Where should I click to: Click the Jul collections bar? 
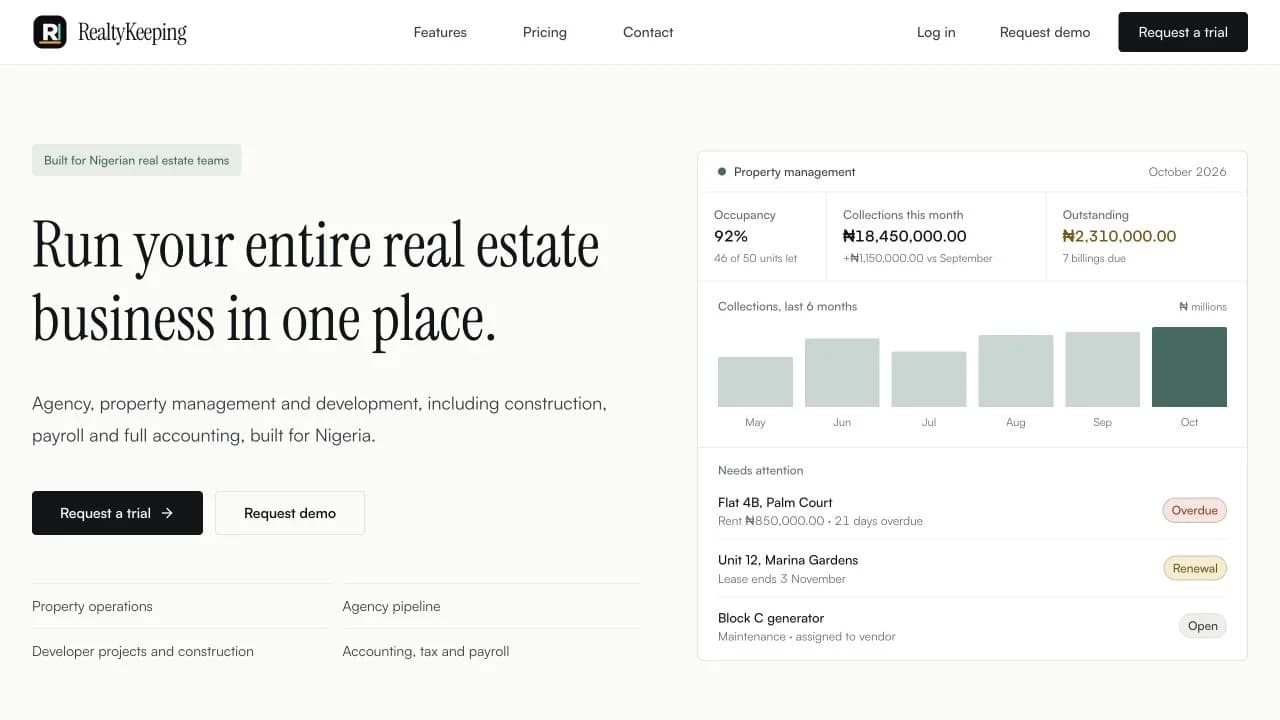pos(929,379)
